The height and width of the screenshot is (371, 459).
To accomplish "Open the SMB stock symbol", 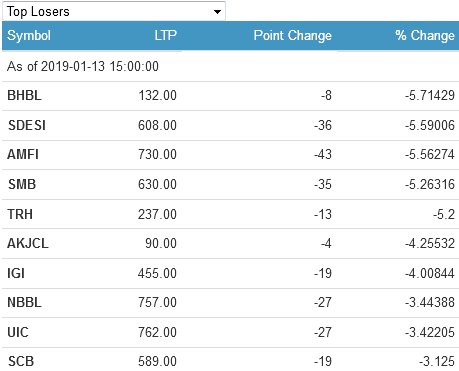I will point(22,184).
